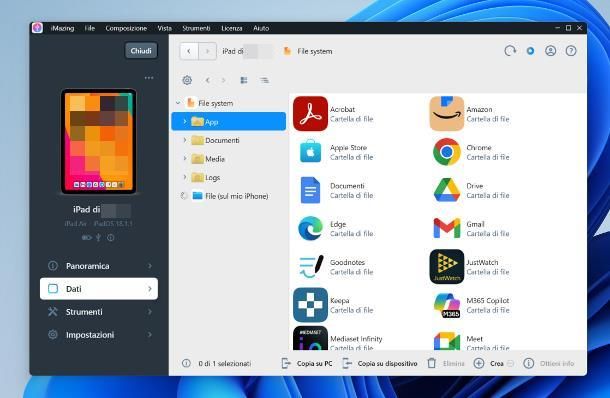Open the Aiuto menu
This screenshot has height=398, width=610.
tap(261, 28)
